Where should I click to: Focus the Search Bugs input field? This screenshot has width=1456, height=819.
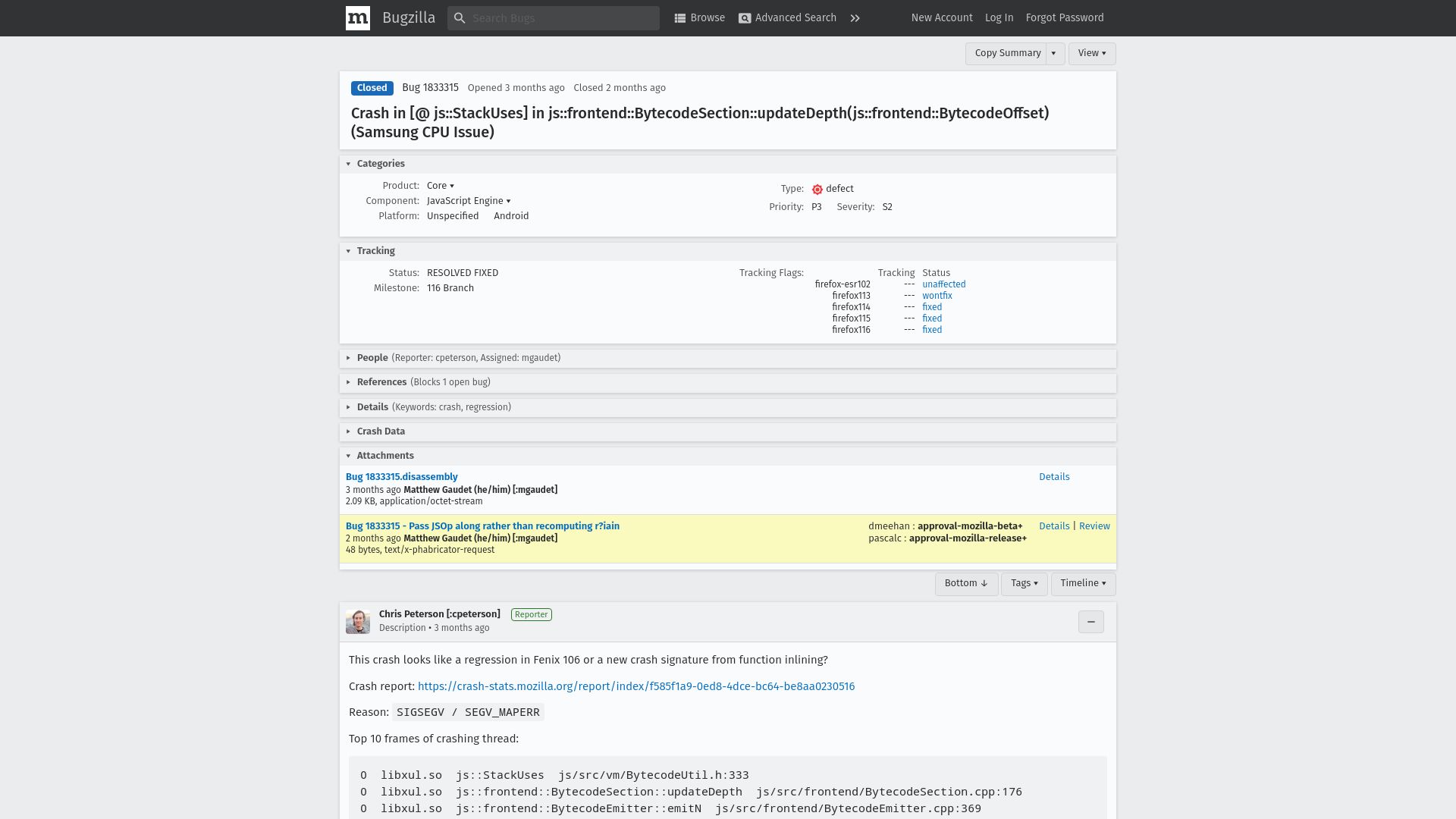pos(561,18)
